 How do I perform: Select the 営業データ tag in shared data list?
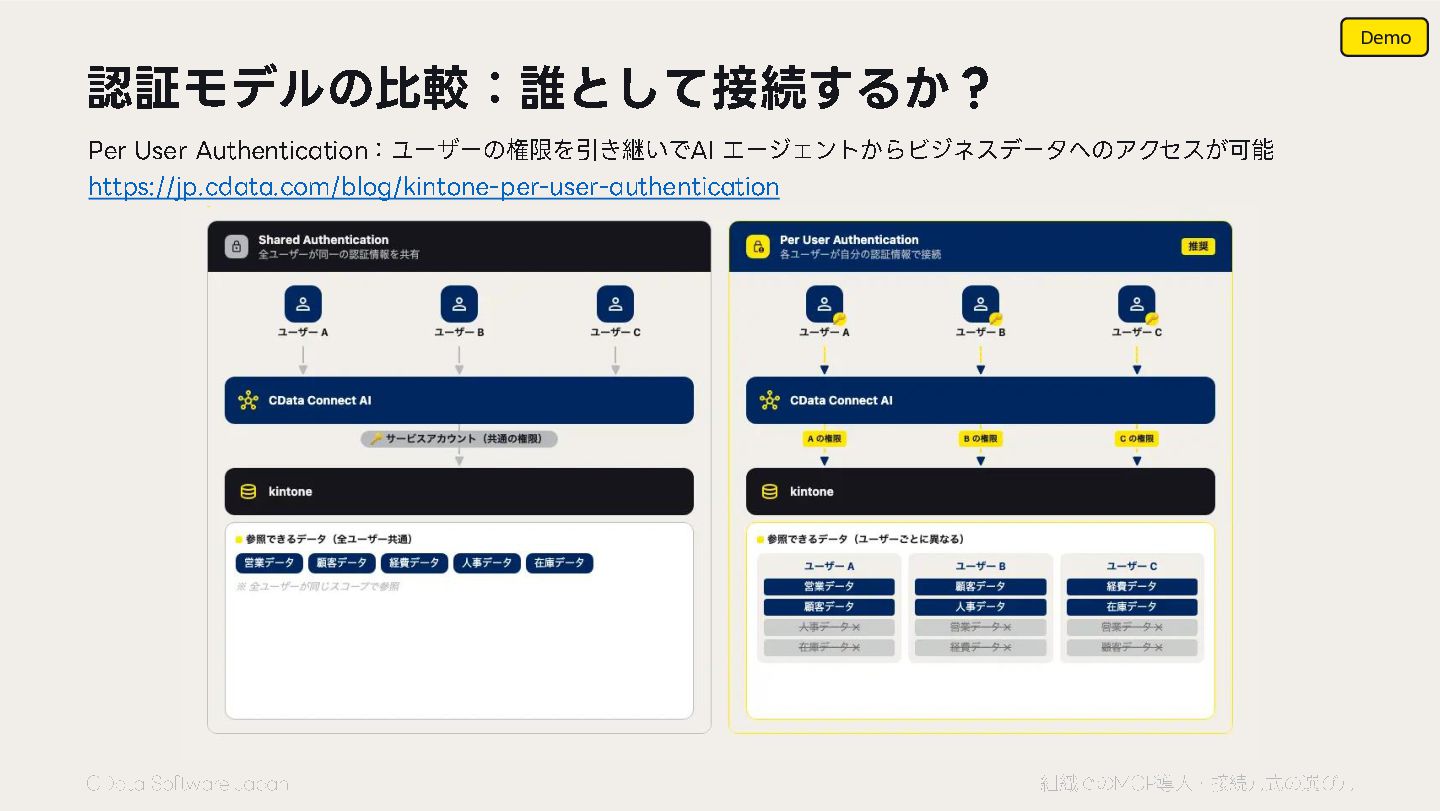270,563
